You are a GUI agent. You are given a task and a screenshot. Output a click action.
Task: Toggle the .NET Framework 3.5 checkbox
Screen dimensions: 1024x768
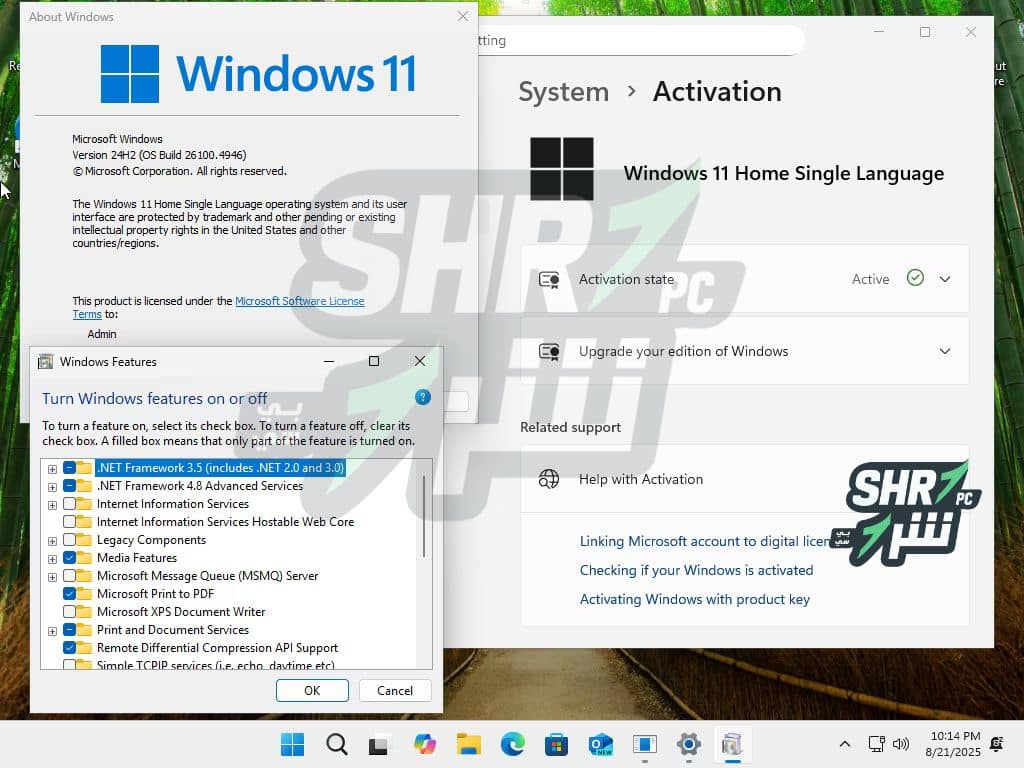[x=69, y=468]
